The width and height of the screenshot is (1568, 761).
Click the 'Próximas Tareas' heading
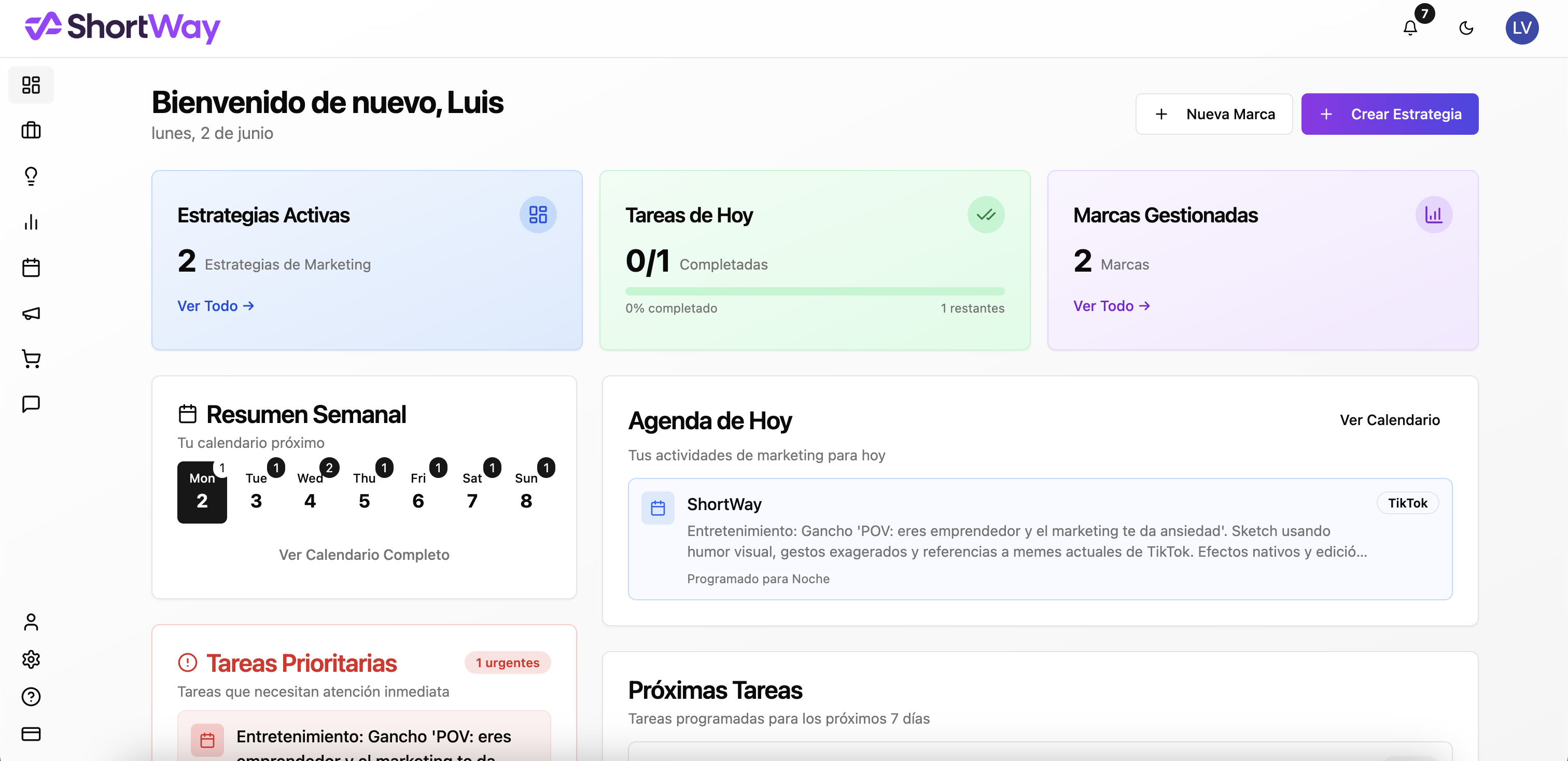[715, 690]
